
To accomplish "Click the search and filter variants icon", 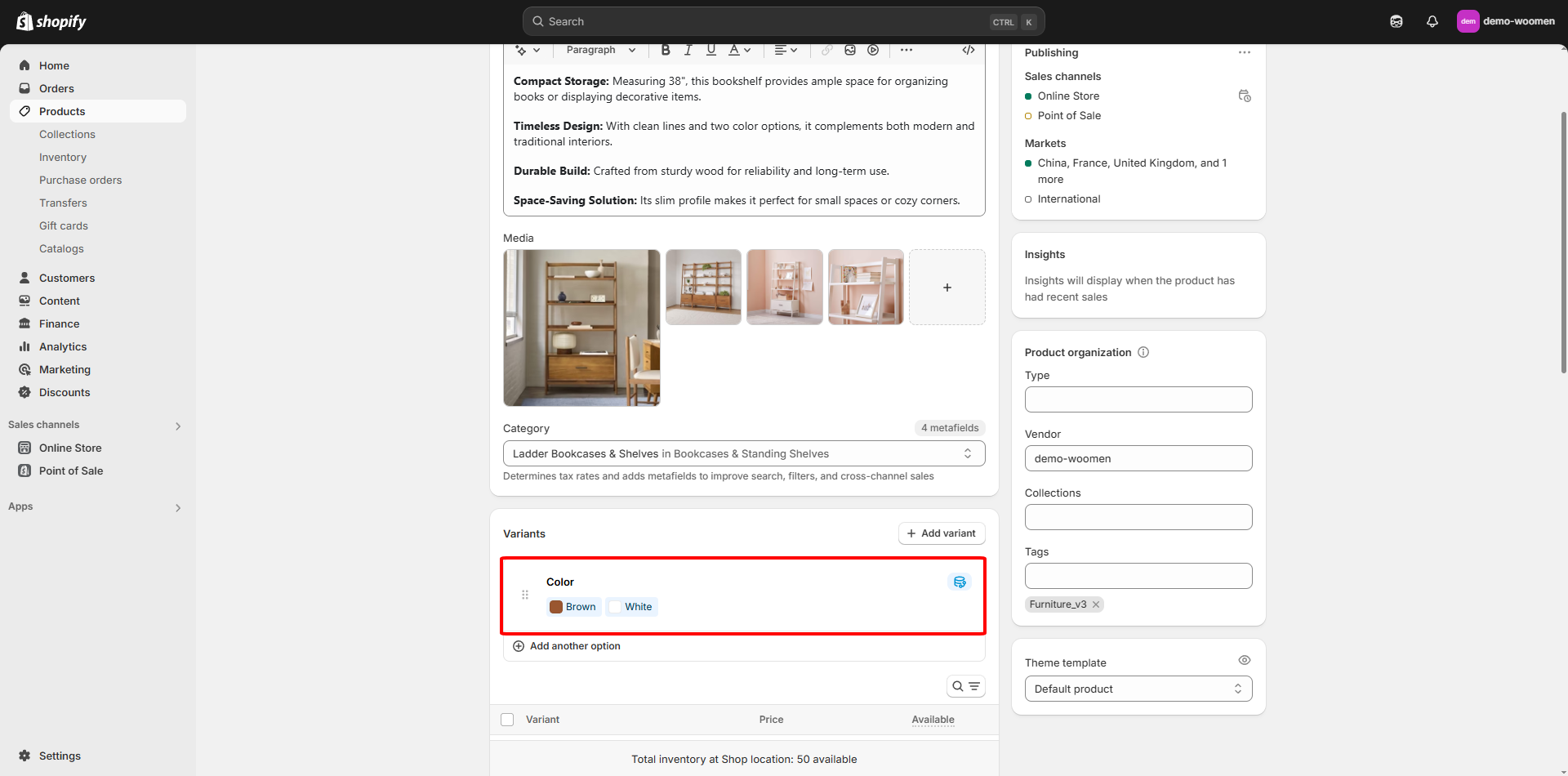I will click(965, 686).
